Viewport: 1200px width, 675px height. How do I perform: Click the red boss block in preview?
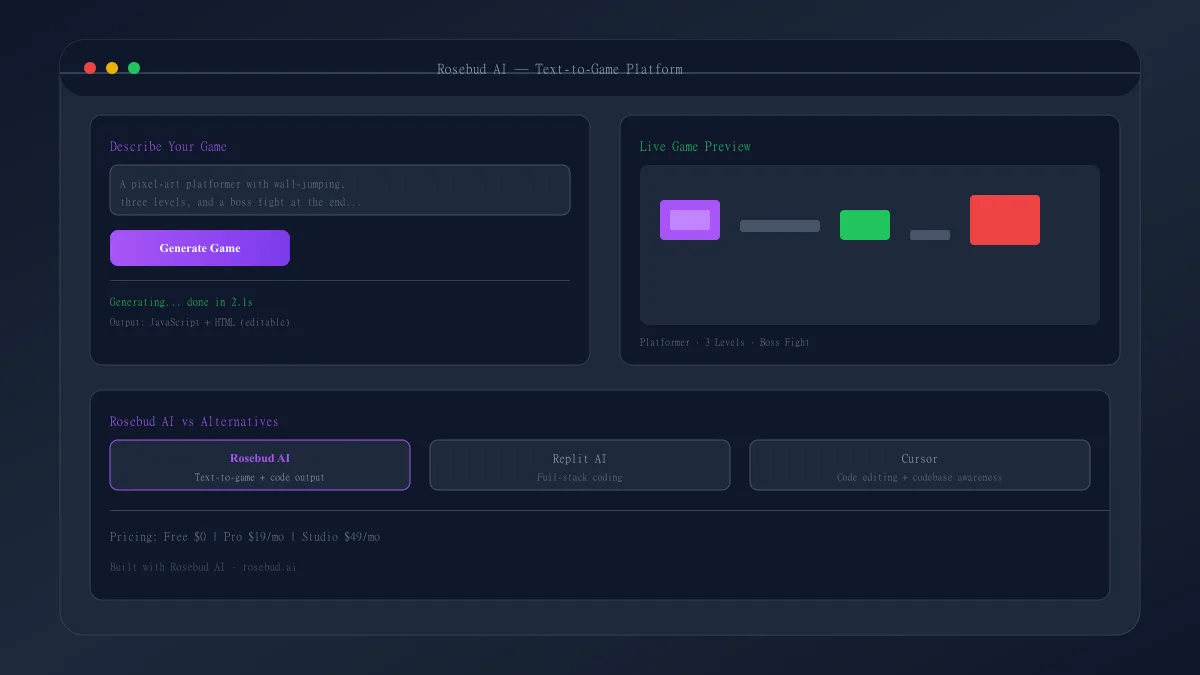click(1005, 220)
